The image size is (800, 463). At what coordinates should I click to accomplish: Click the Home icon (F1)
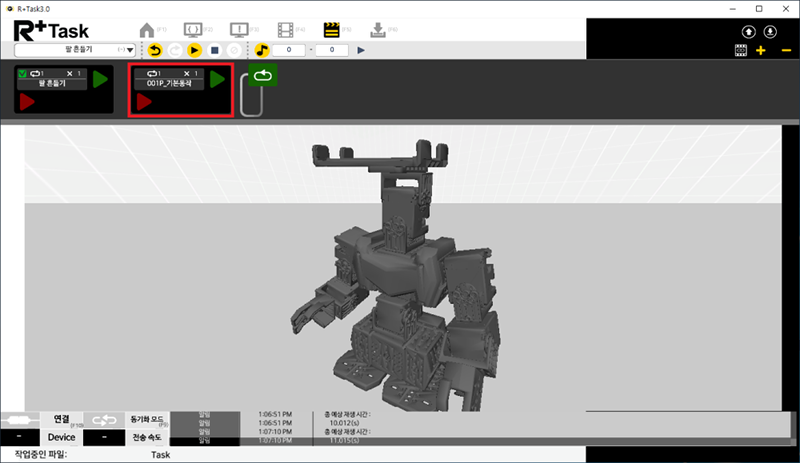click(147, 30)
